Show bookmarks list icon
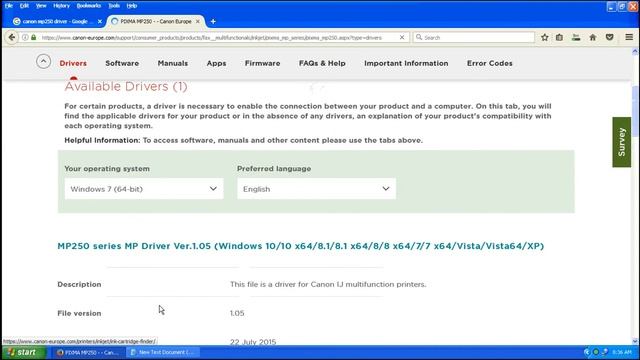 coord(559,38)
